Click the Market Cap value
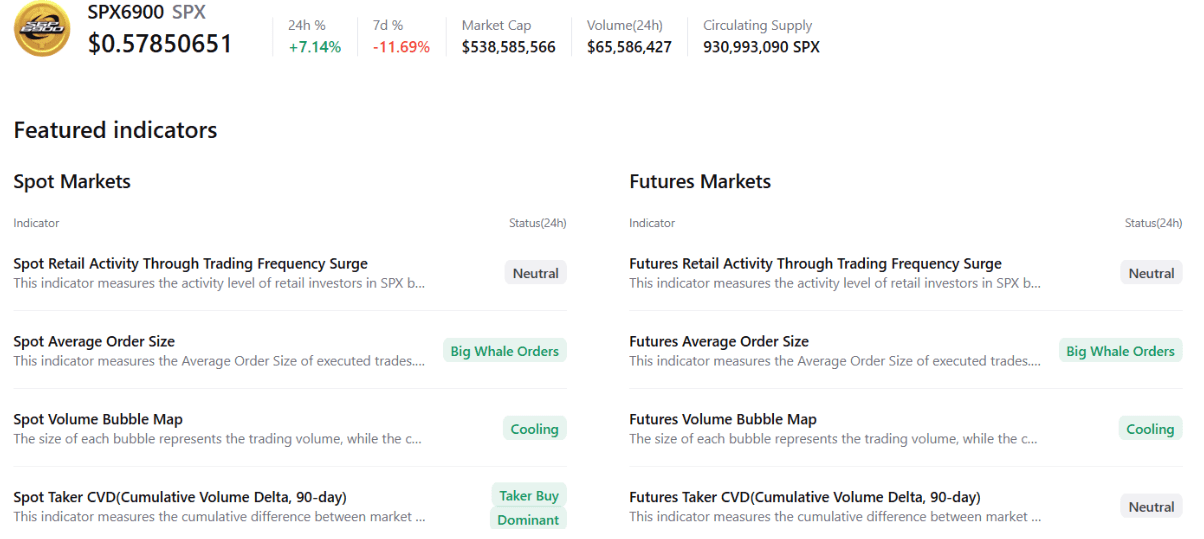 click(x=508, y=47)
